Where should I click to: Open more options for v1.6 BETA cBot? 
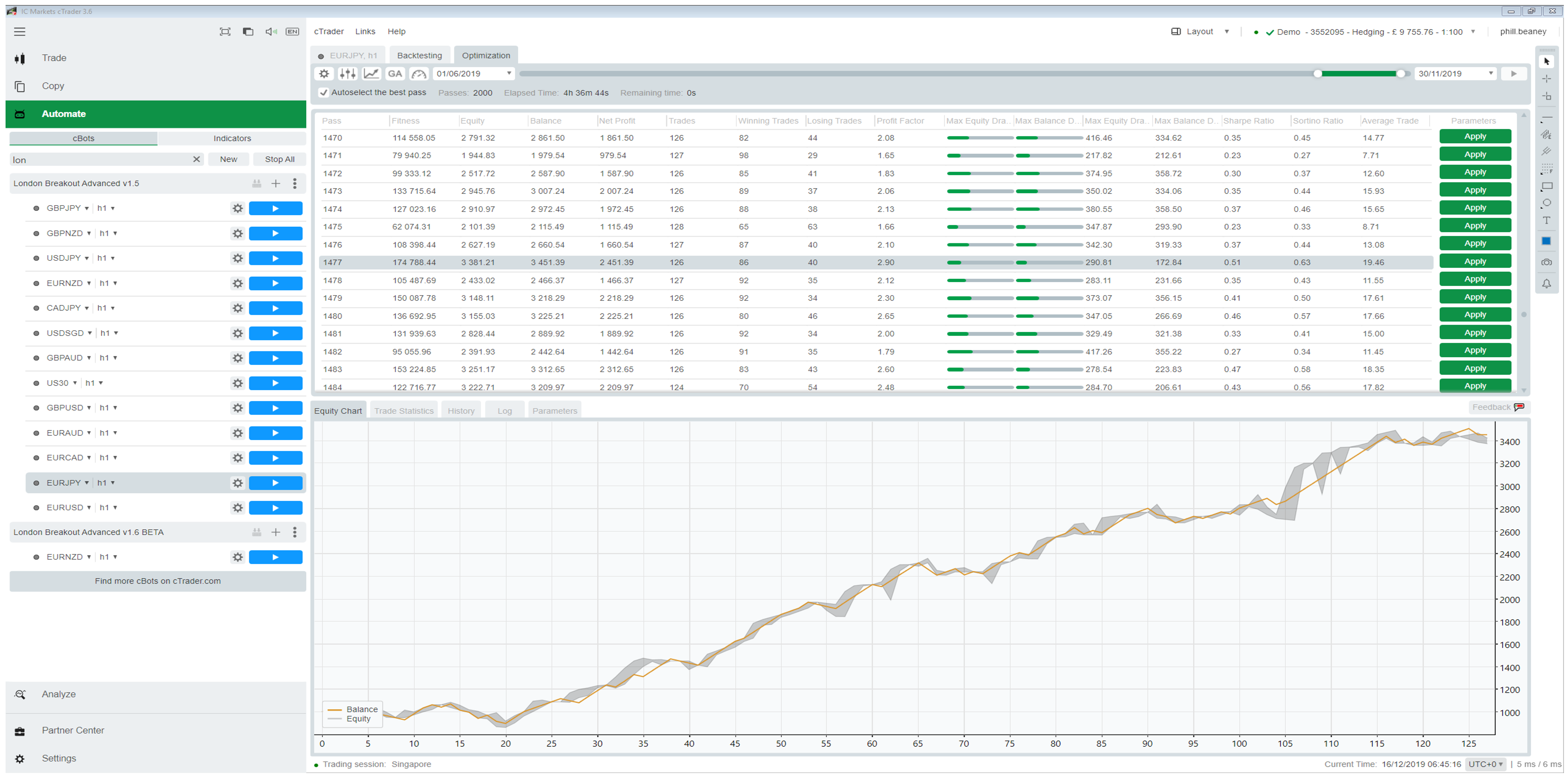point(295,532)
